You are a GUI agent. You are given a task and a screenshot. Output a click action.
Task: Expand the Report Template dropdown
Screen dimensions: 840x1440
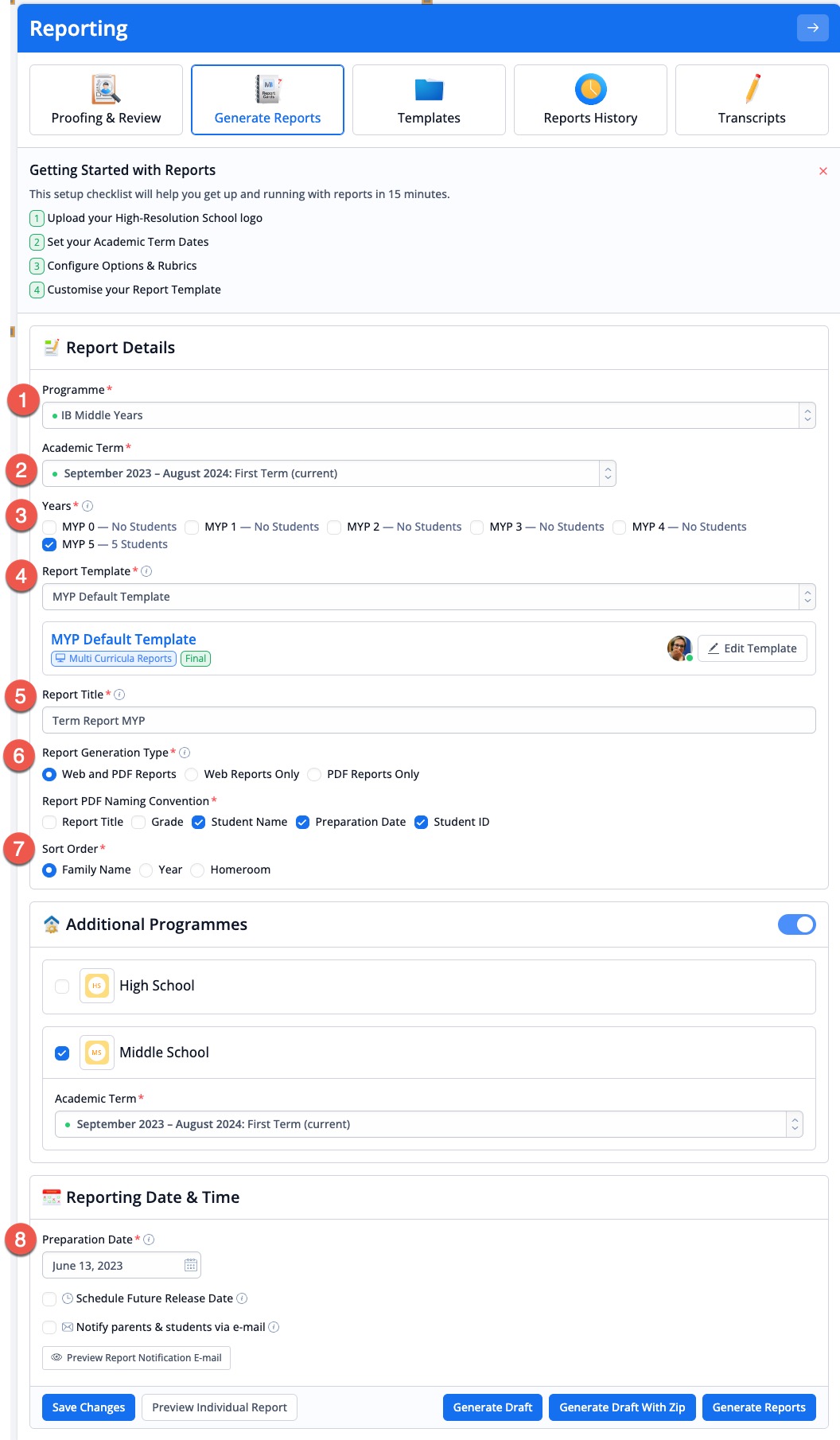pyautogui.click(x=429, y=597)
